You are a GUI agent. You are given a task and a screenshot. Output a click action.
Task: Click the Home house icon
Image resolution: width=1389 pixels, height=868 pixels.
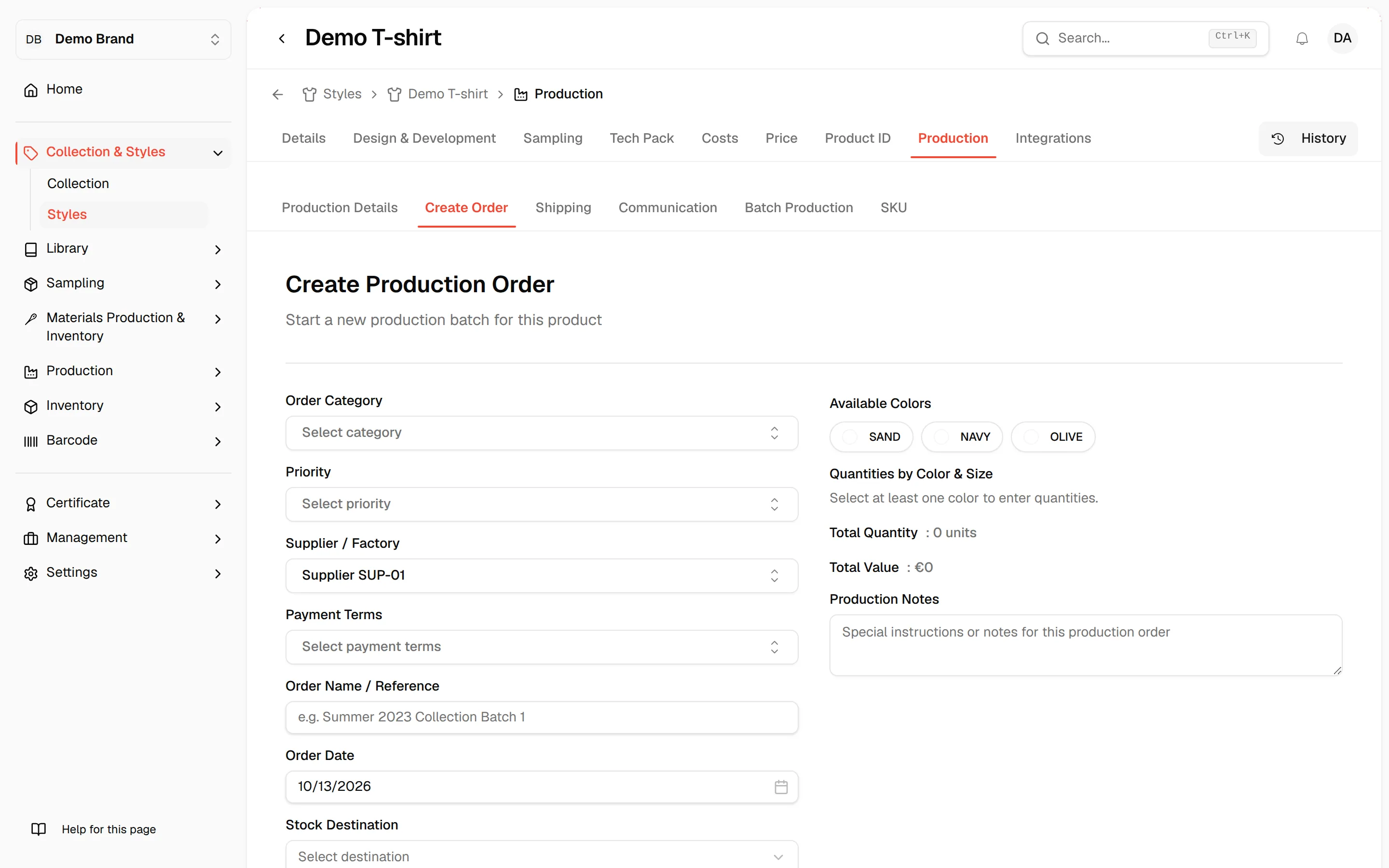31,90
